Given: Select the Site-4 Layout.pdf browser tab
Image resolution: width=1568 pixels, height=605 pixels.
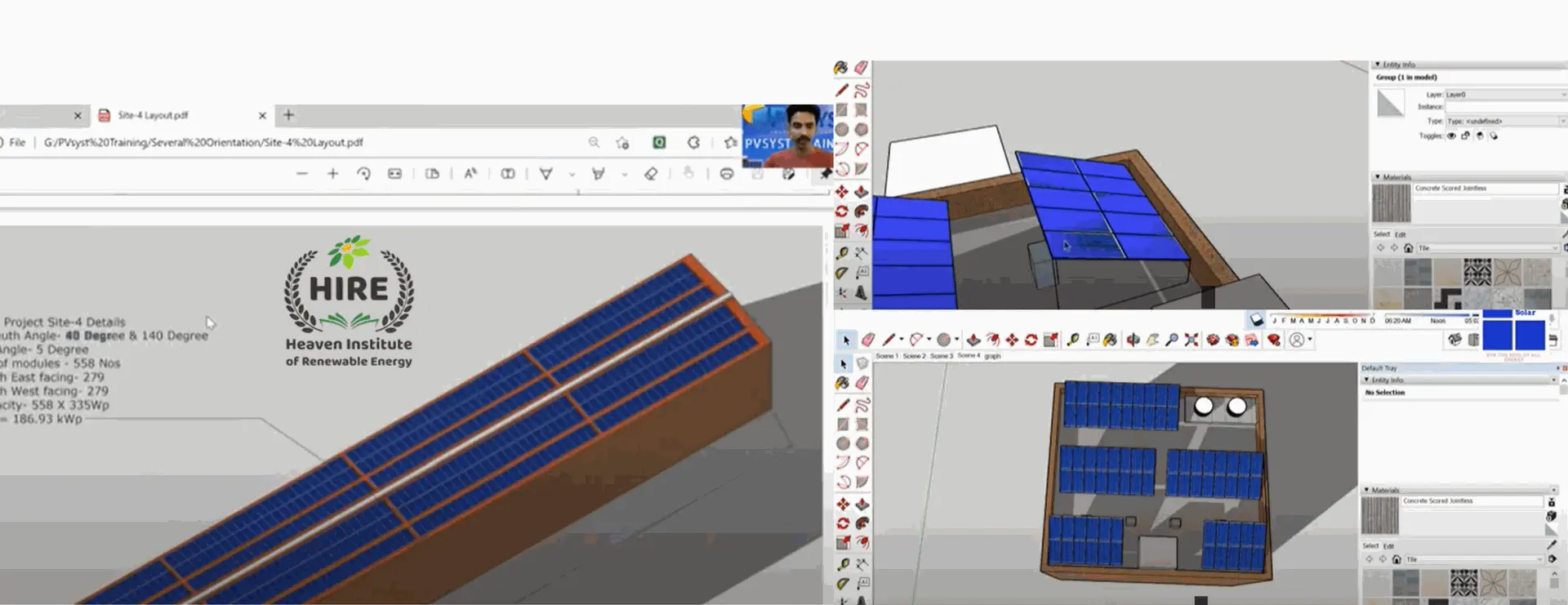Looking at the screenshot, I should pyautogui.click(x=182, y=115).
